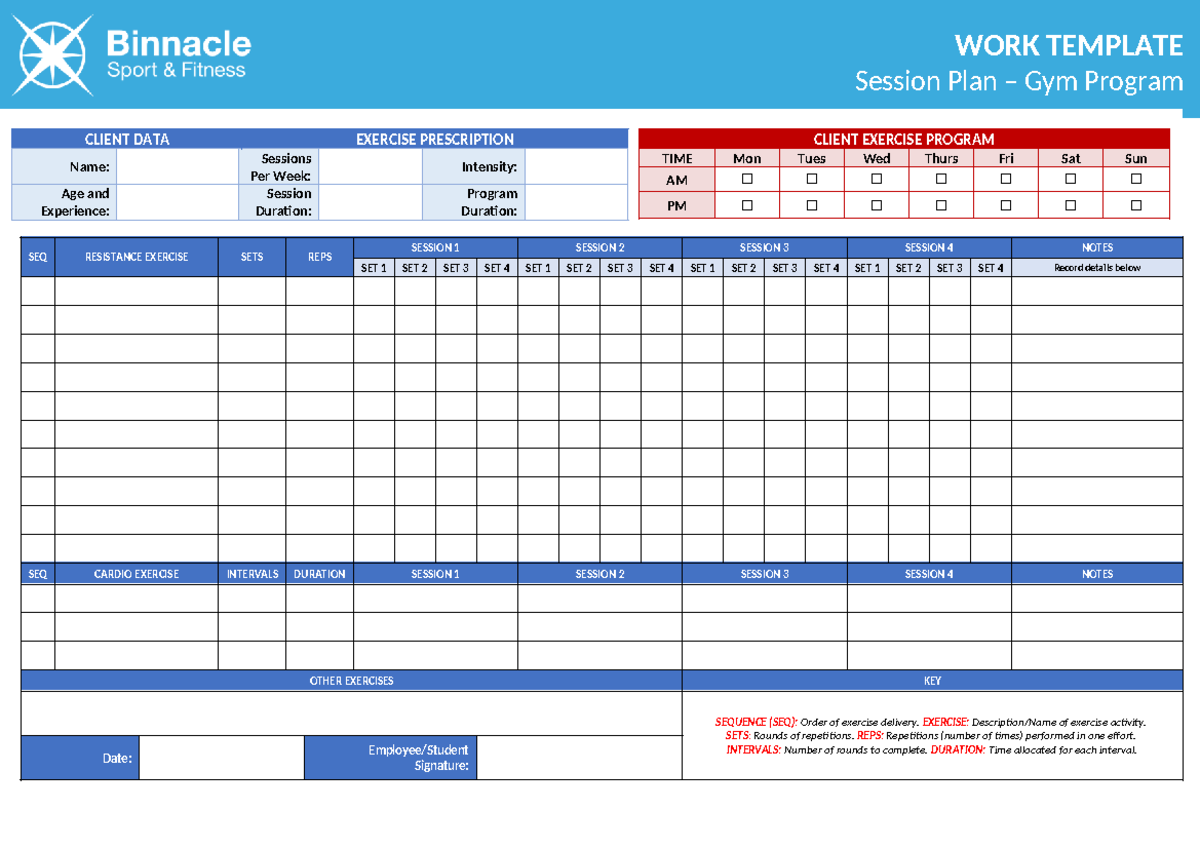The width and height of the screenshot is (1200, 849).
Task: Click first resistance exercise name cell
Action: click(x=136, y=291)
